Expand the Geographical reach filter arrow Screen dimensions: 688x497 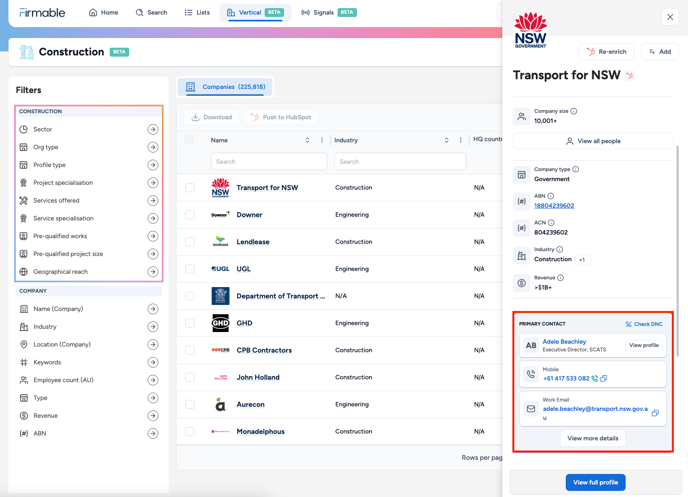point(153,272)
